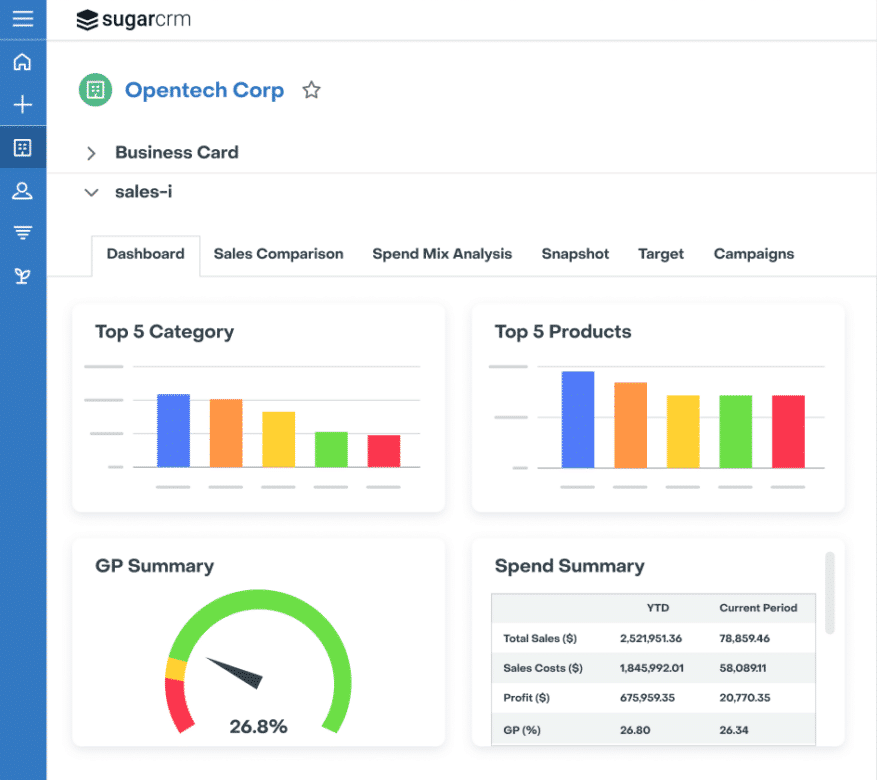Open the sprout Leads icon in sidebar
The width and height of the screenshot is (877, 780).
click(x=22, y=276)
